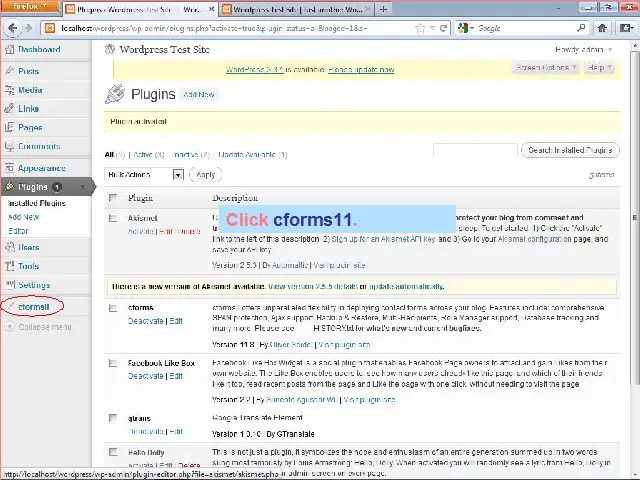Click the Comments bubble icon in sidebar
The image size is (640, 480).
[x=9, y=146]
